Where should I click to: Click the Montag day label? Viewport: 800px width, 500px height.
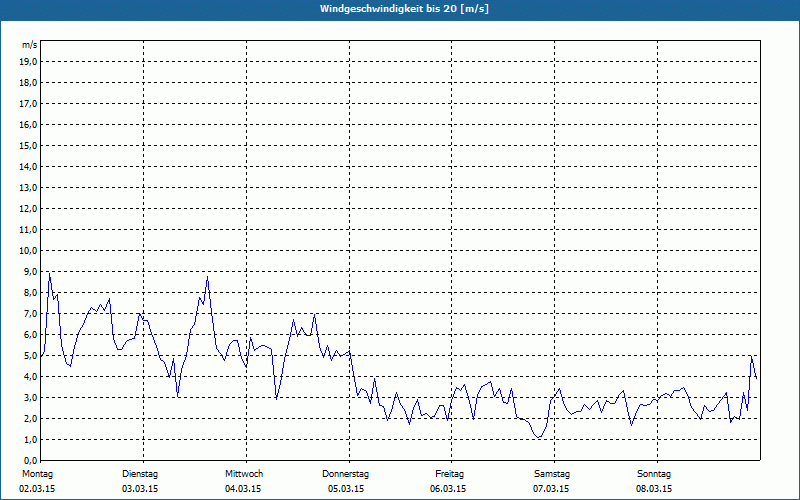37,474
